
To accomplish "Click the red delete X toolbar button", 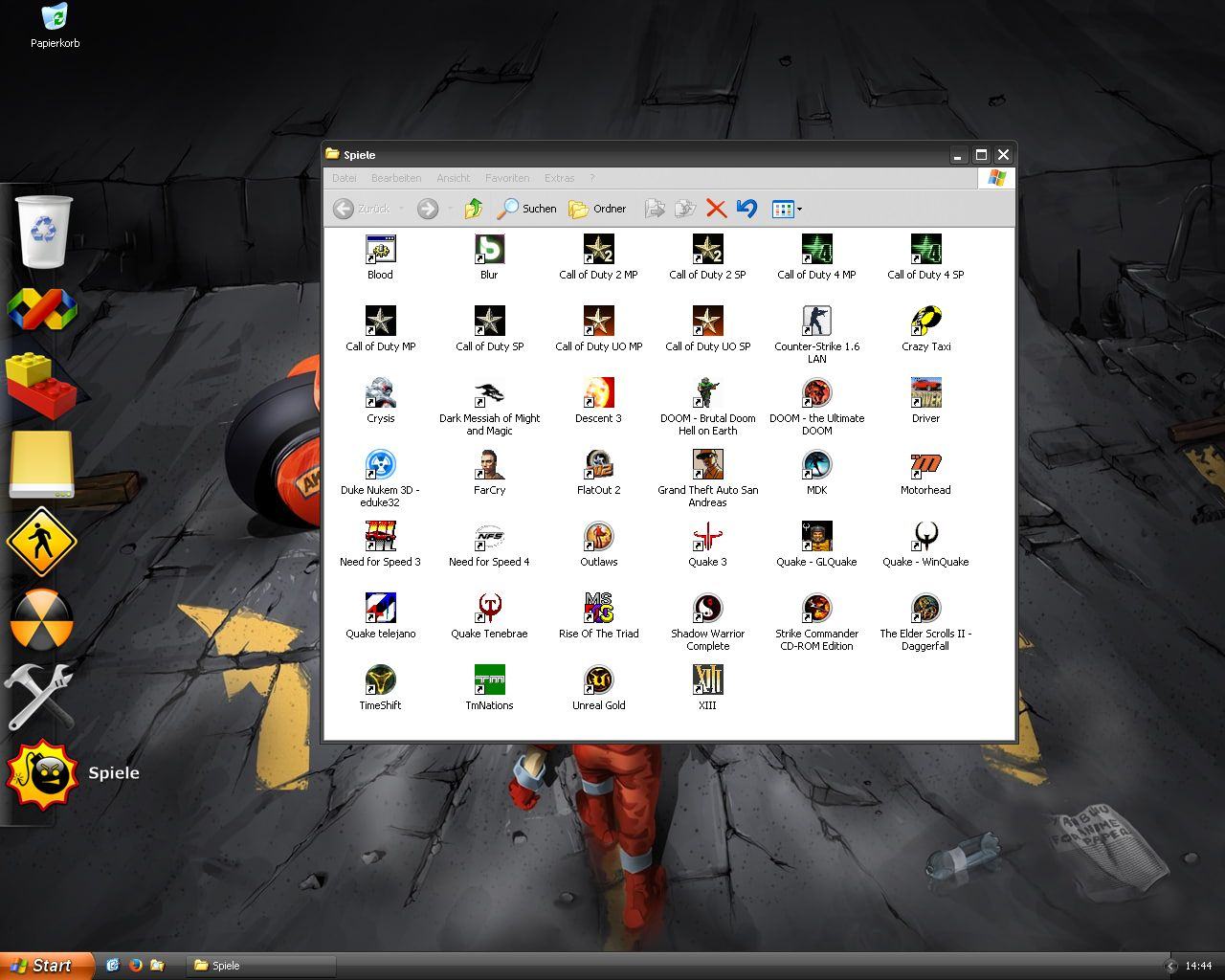I will tap(716, 209).
